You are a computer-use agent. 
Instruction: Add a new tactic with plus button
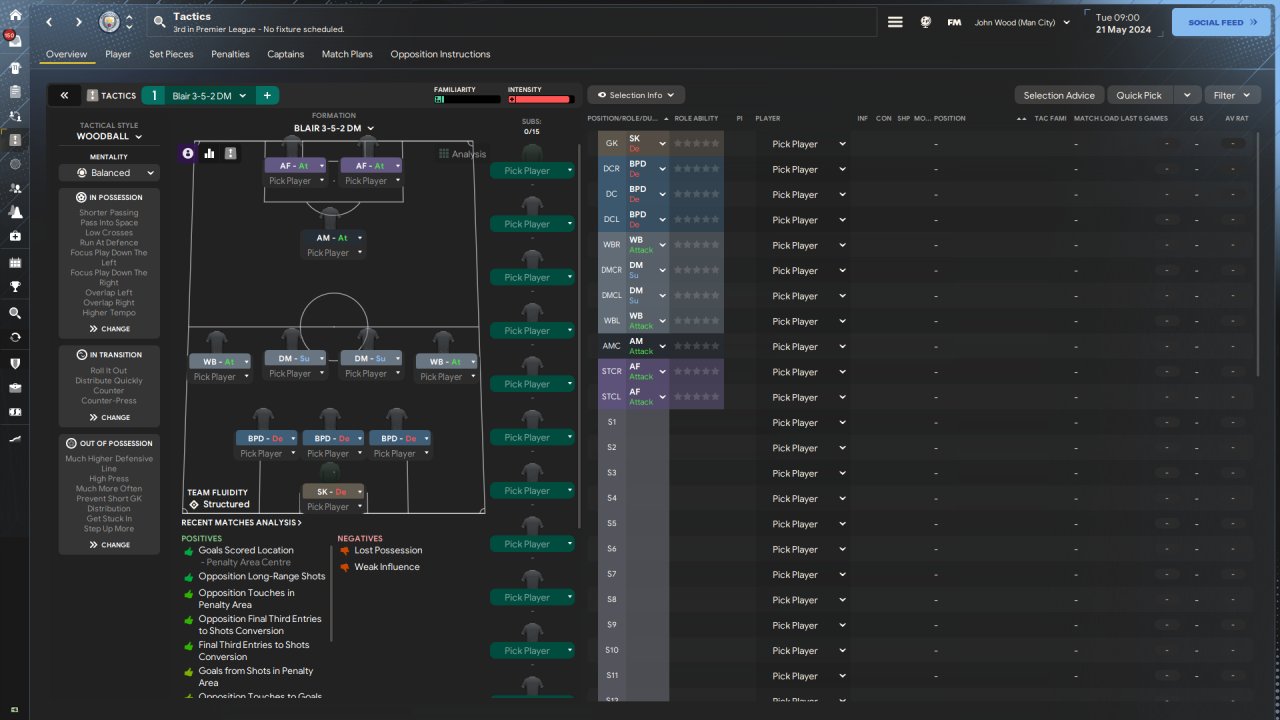267,95
